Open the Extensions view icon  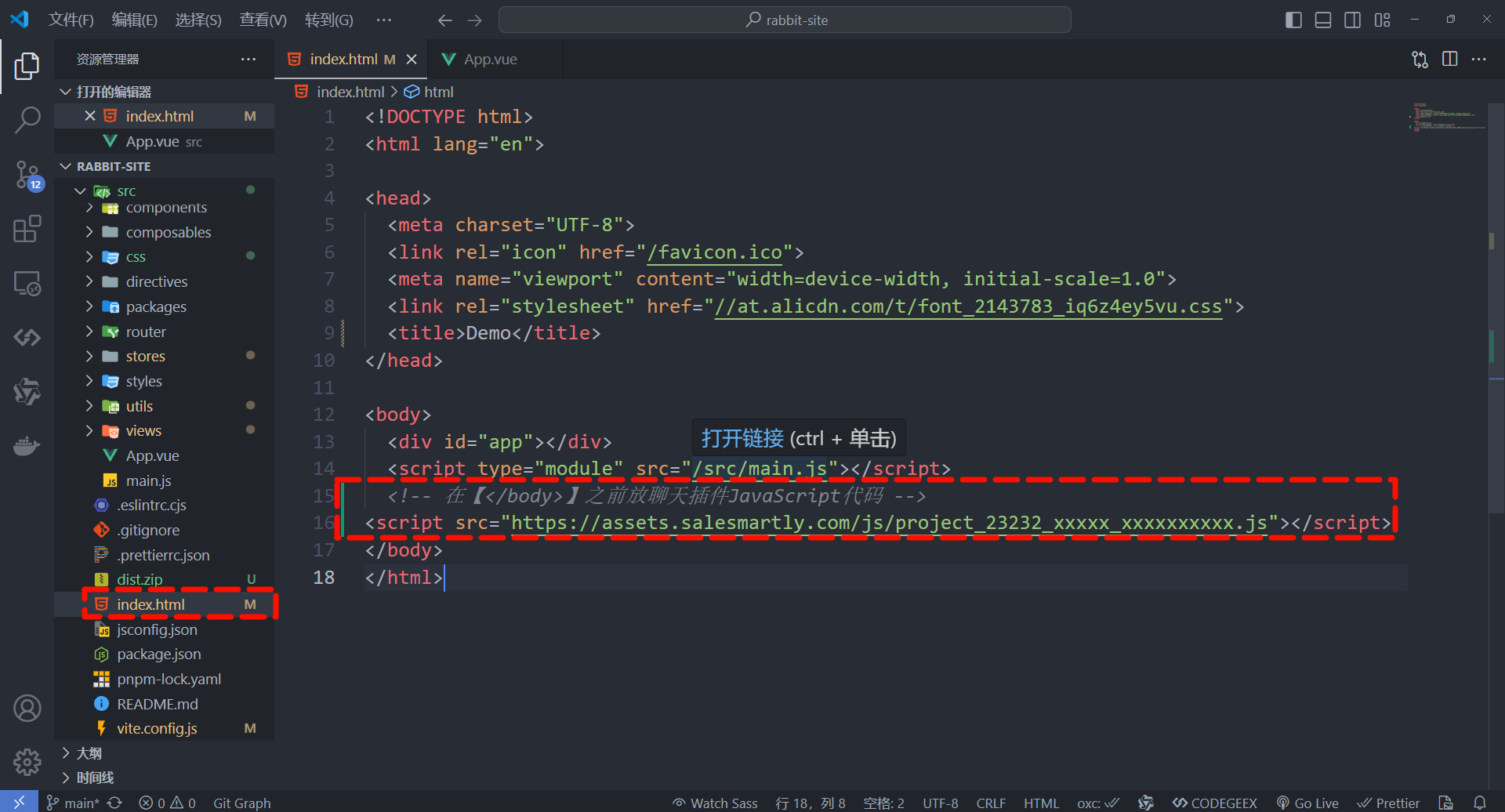(x=27, y=229)
